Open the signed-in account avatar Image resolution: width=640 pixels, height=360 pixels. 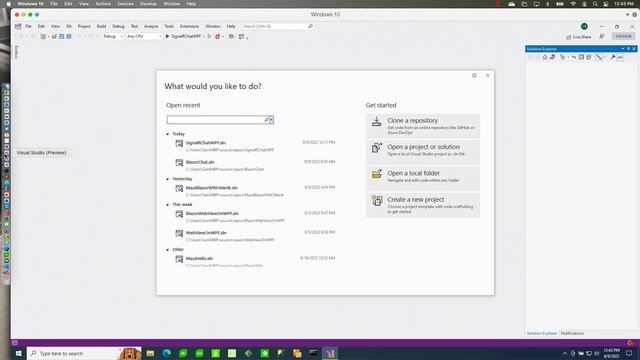[584, 26]
